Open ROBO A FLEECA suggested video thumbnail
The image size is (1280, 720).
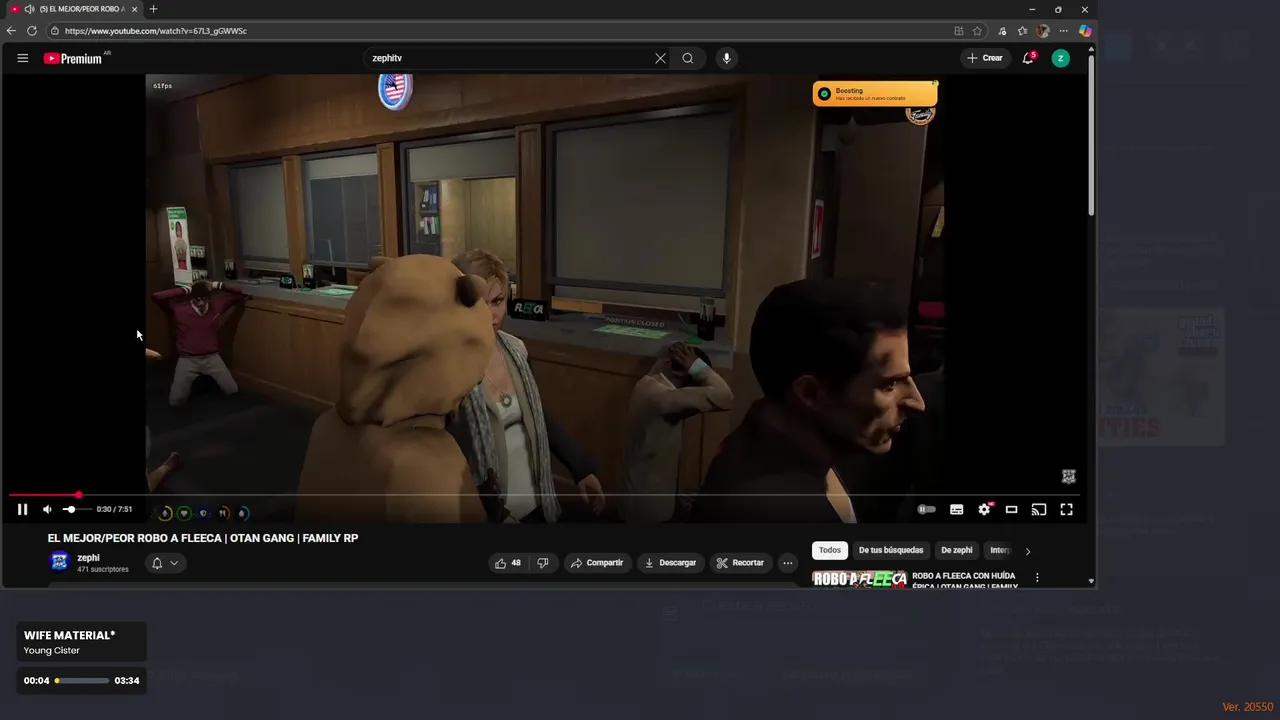[860, 578]
